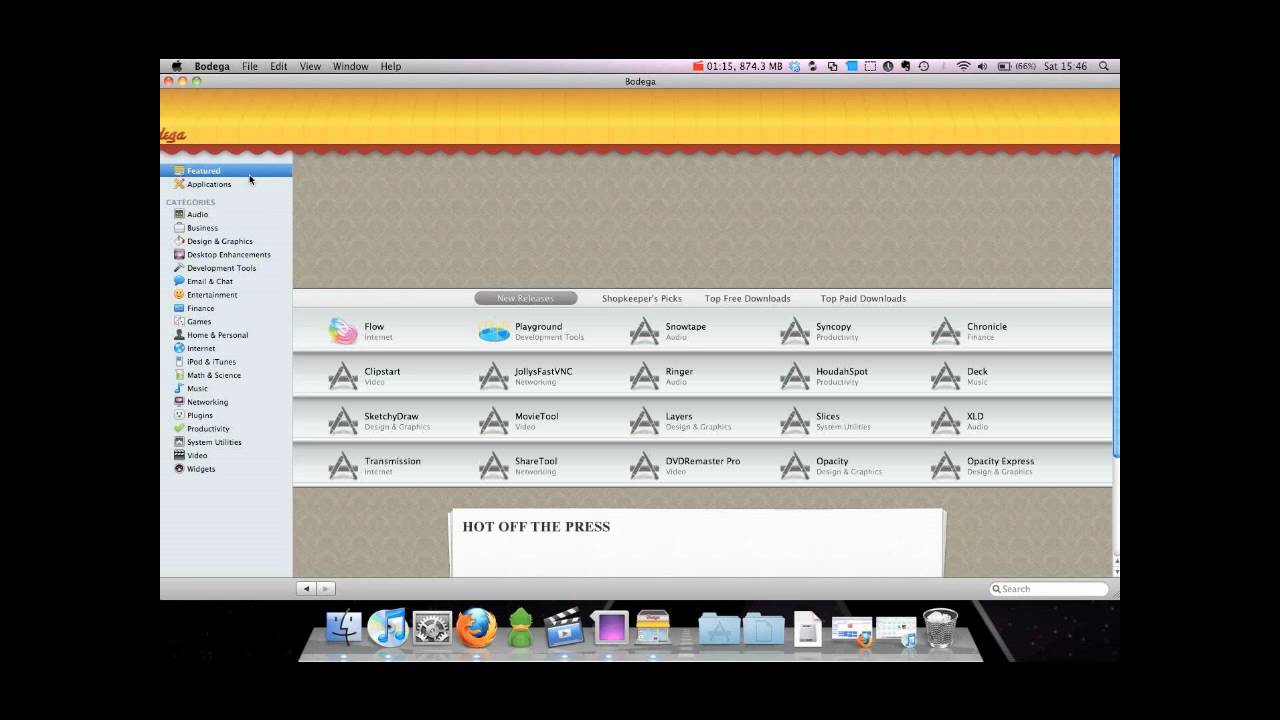Select the Widgets category
This screenshot has width=1280, height=720.
(x=200, y=469)
